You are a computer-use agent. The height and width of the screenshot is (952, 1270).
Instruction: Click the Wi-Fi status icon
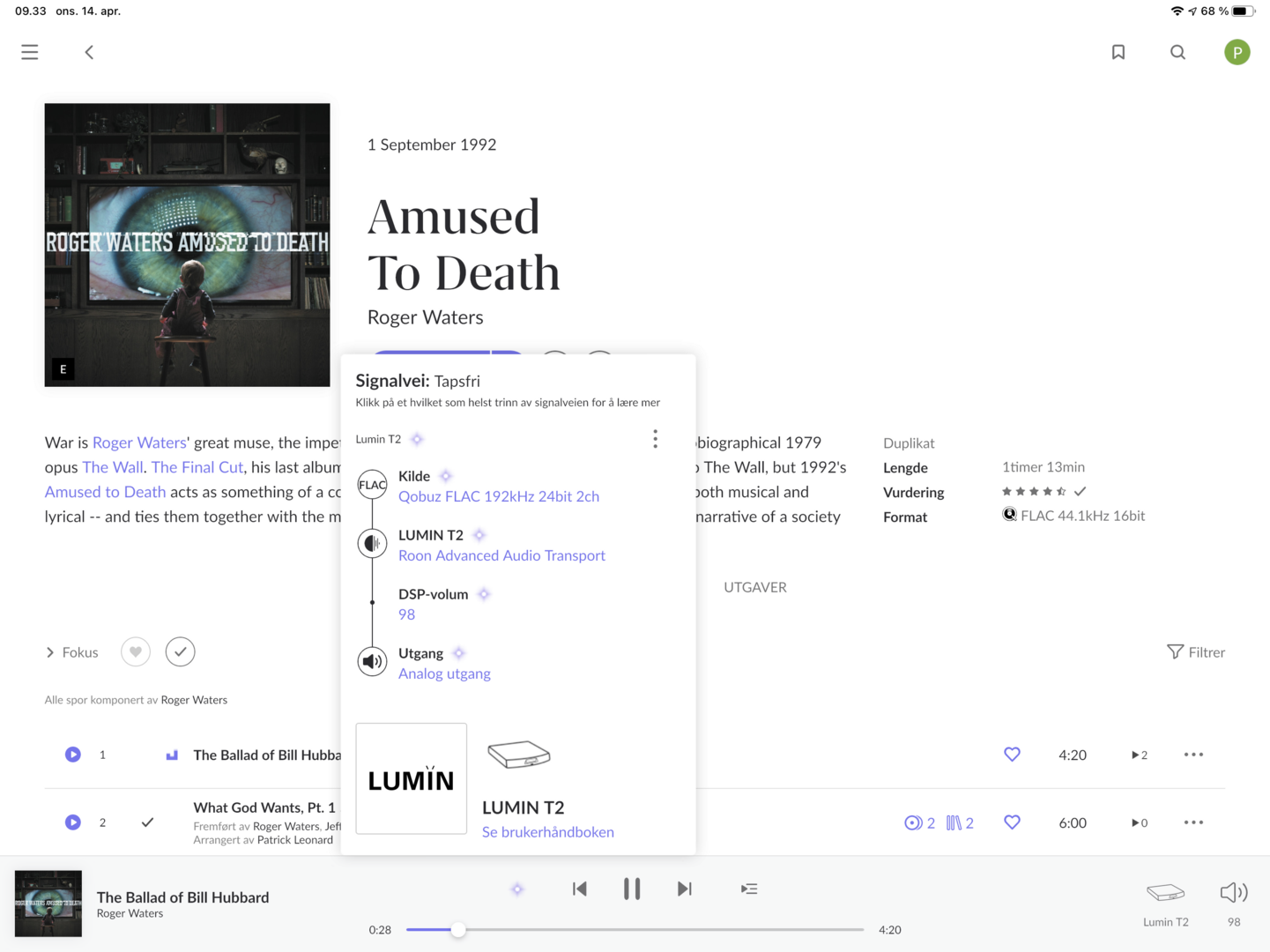click(x=1177, y=11)
